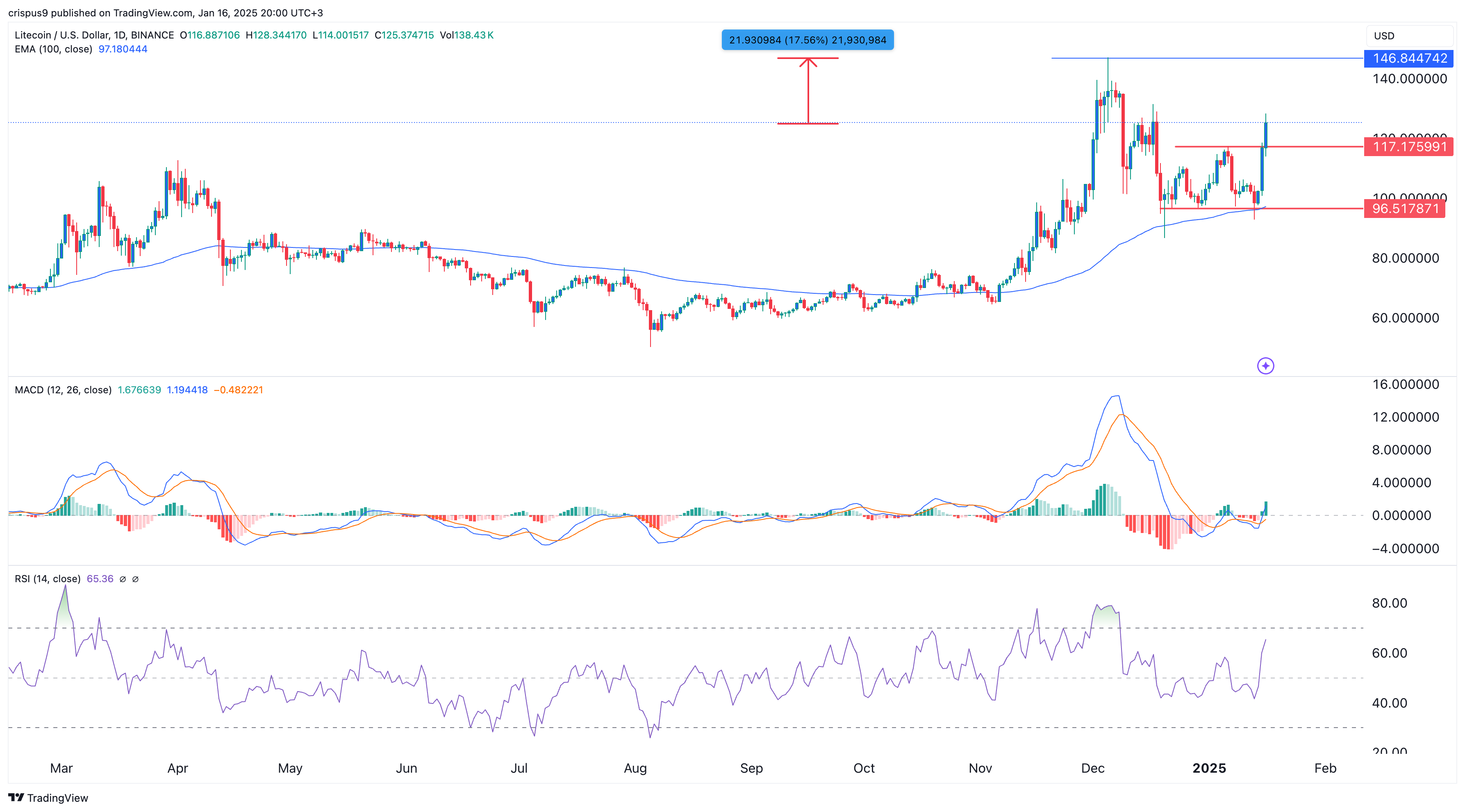Click the 21.930984 (17.56%) measurement label
The image size is (1465, 812).
click(807, 40)
